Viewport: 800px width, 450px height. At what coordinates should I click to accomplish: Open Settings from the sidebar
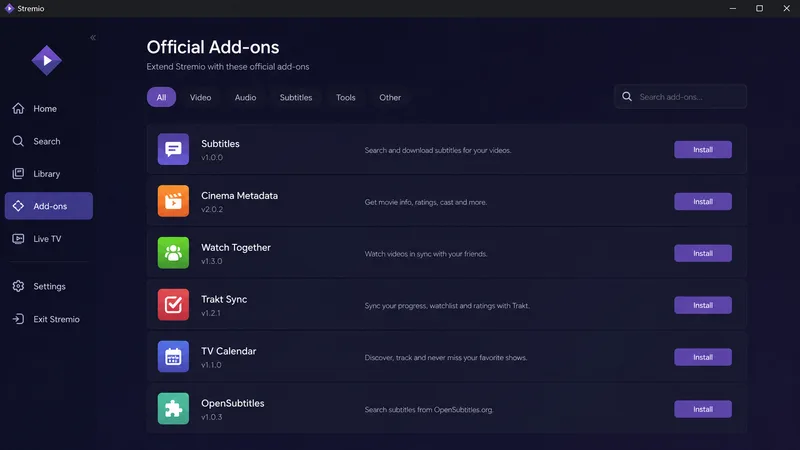(49, 286)
